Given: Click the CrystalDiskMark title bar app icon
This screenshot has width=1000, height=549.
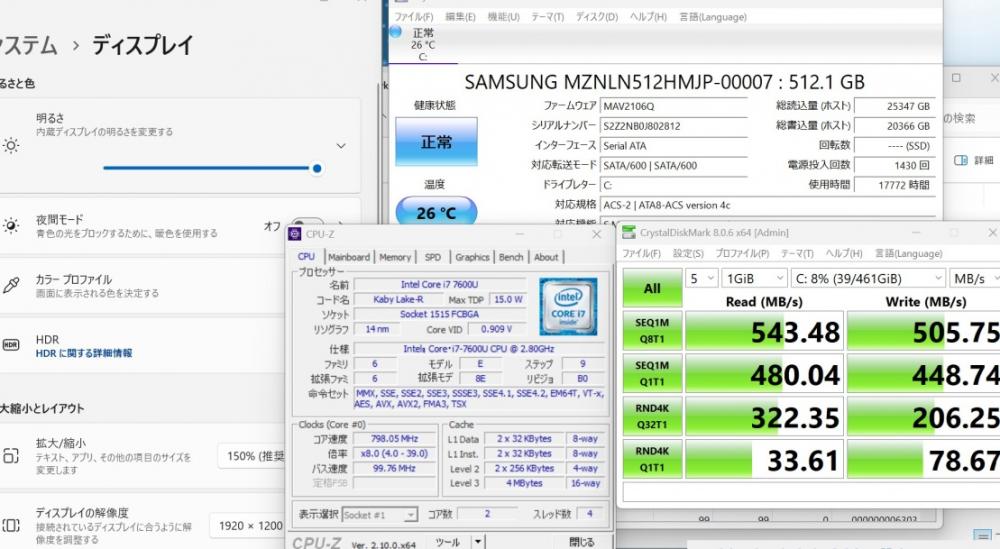Looking at the screenshot, I should (x=629, y=232).
